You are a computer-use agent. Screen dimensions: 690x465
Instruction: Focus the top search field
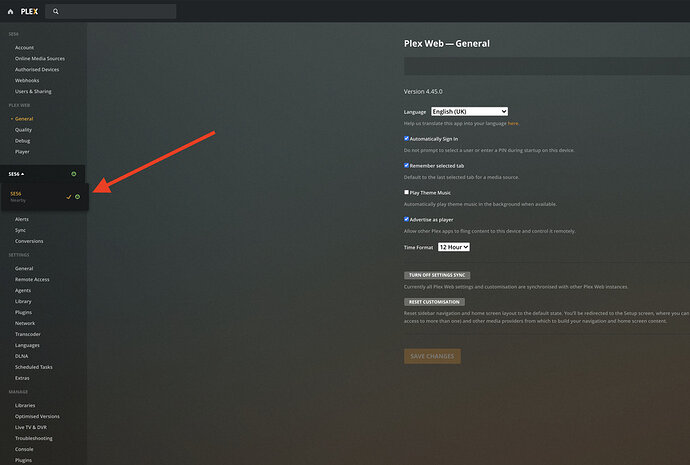[x=110, y=11]
